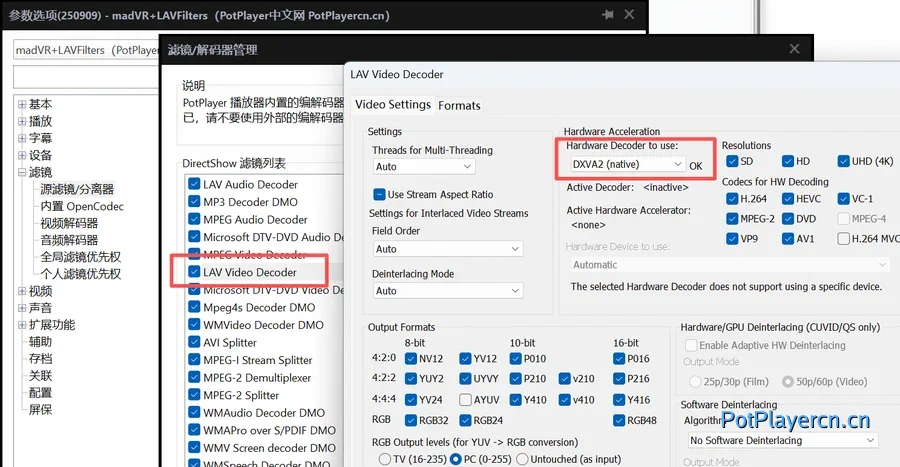Open 配置 settings in the tree

(x=40, y=392)
